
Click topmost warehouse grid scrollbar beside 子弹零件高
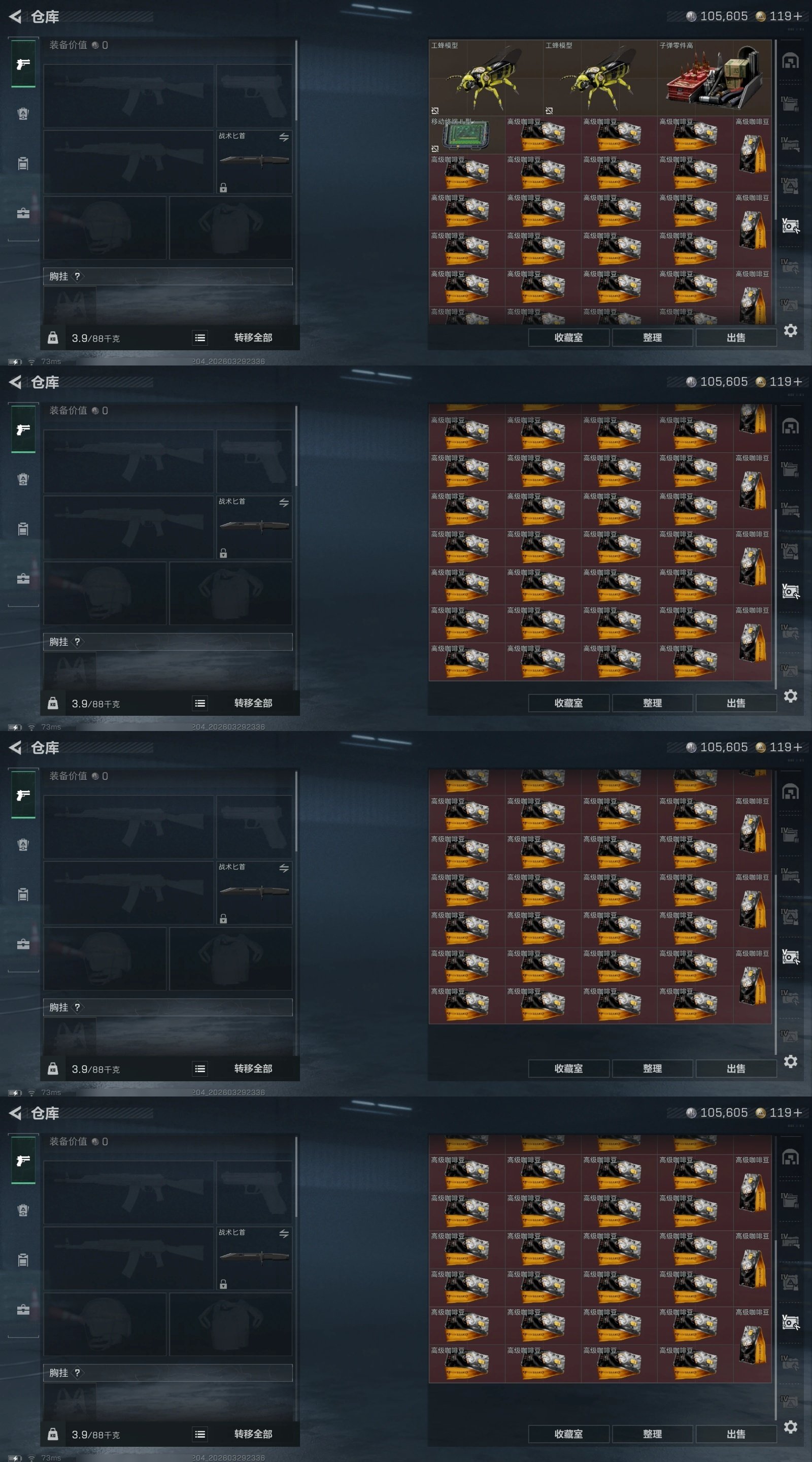[x=775, y=129]
